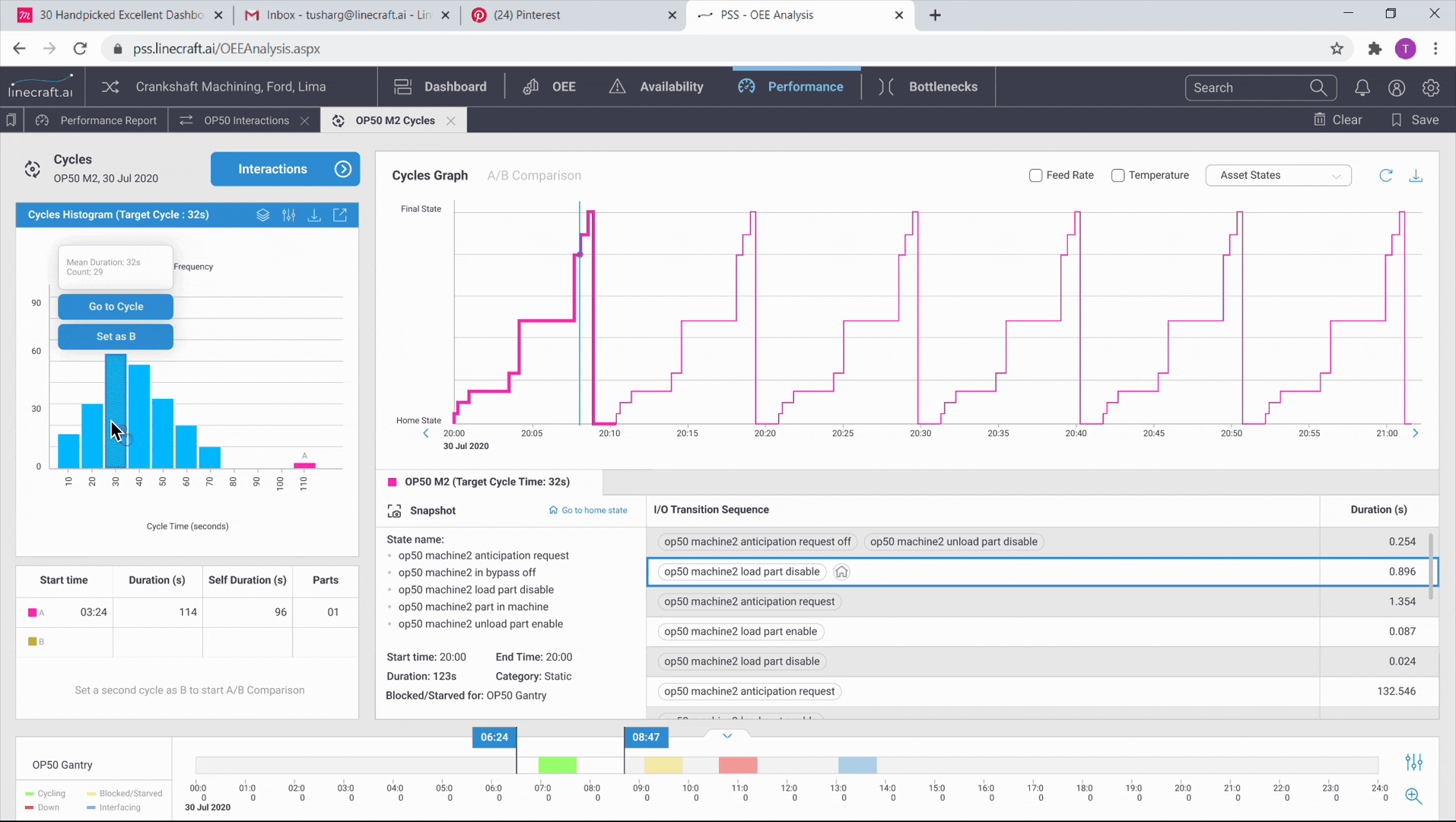Click the 08:47 timeline marker
The width and height of the screenshot is (1456, 822).
click(x=646, y=737)
